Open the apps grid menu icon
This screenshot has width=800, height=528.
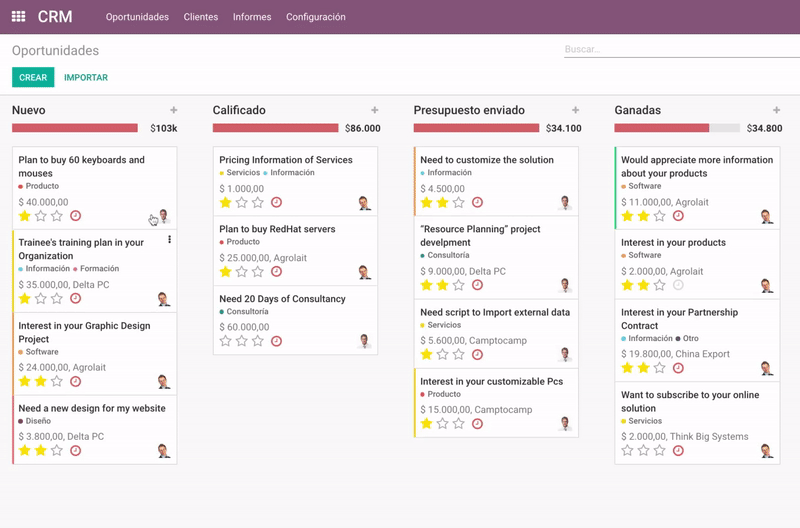[18, 17]
